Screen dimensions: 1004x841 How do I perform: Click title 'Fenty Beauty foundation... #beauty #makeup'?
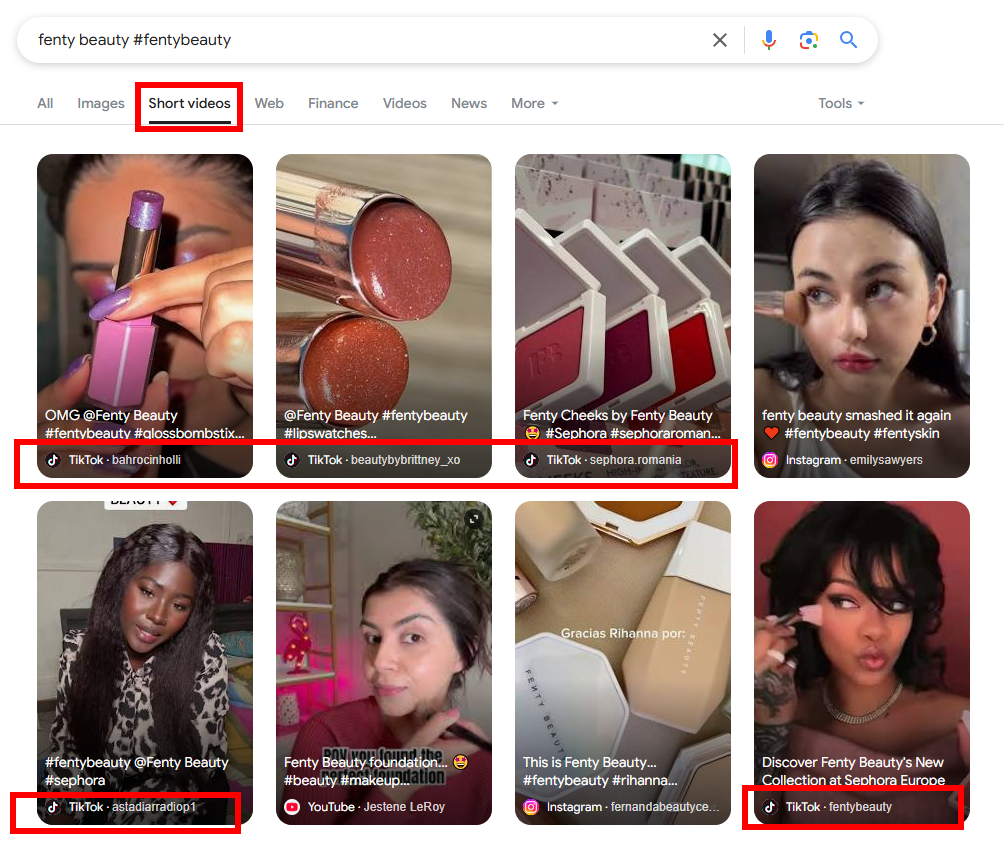tap(376, 771)
